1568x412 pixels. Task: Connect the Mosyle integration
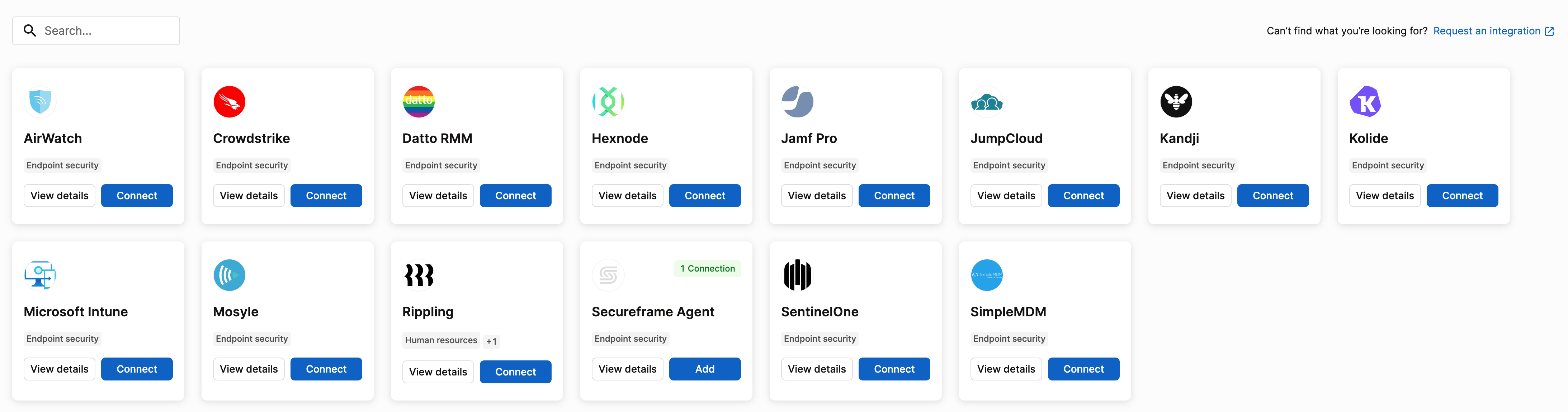[x=326, y=369]
